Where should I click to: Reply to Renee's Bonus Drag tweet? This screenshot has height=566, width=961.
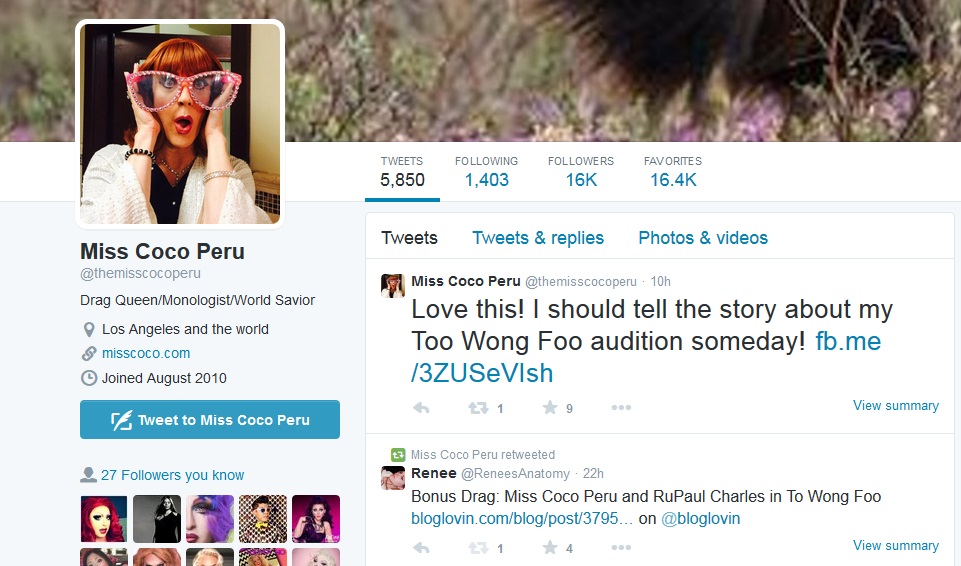click(x=421, y=548)
